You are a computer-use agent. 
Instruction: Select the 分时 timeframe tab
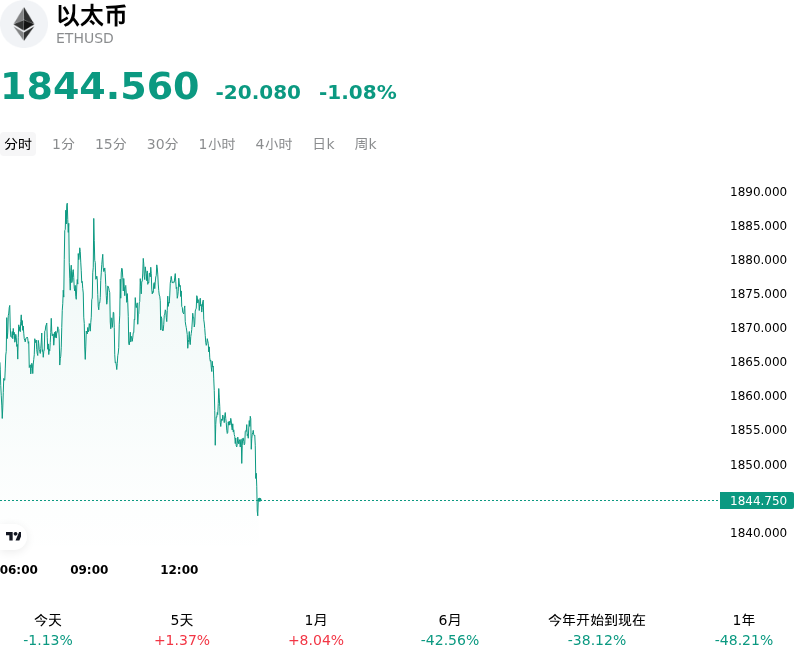18,144
